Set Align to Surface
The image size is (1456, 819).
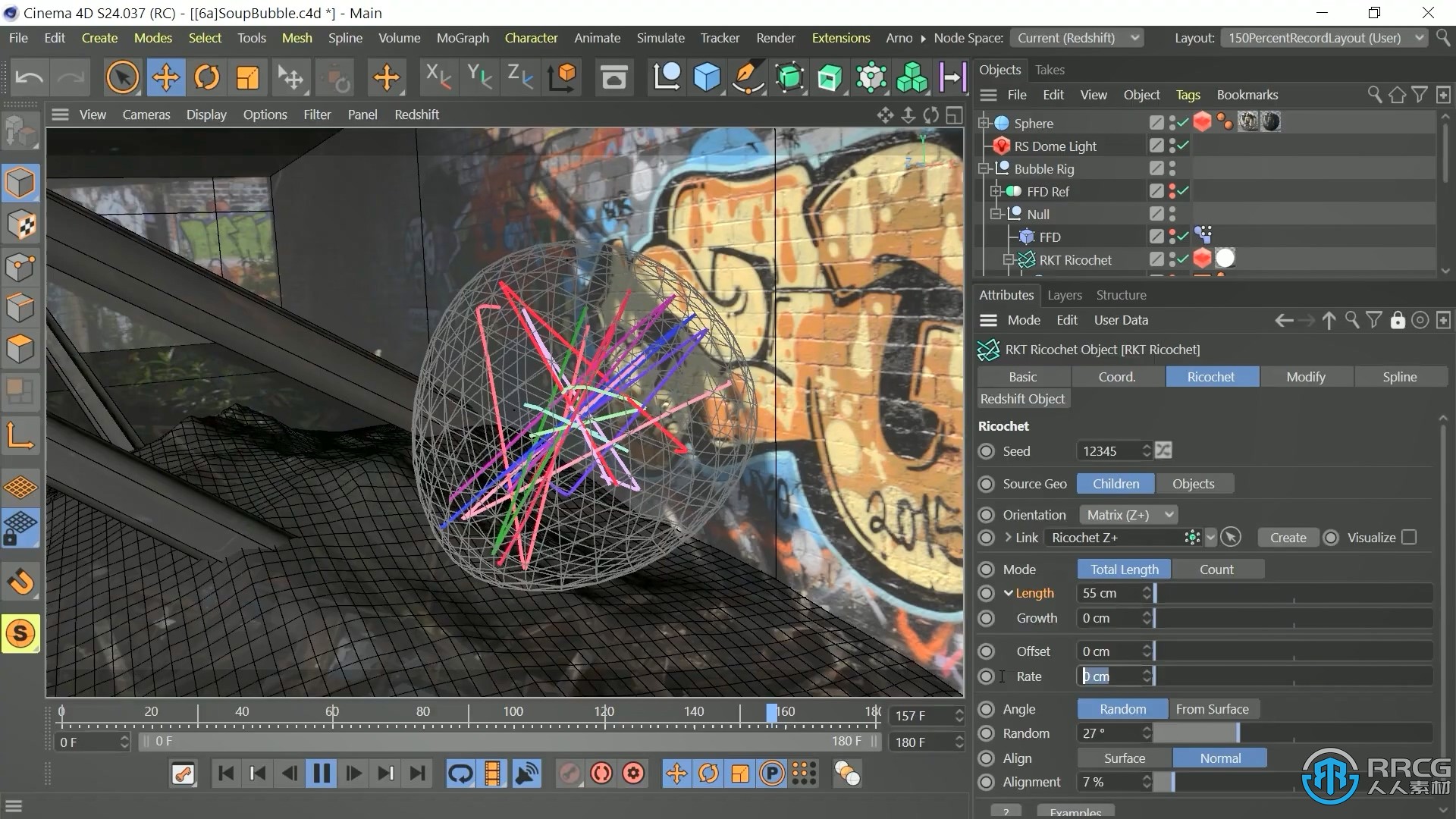tap(1125, 758)
